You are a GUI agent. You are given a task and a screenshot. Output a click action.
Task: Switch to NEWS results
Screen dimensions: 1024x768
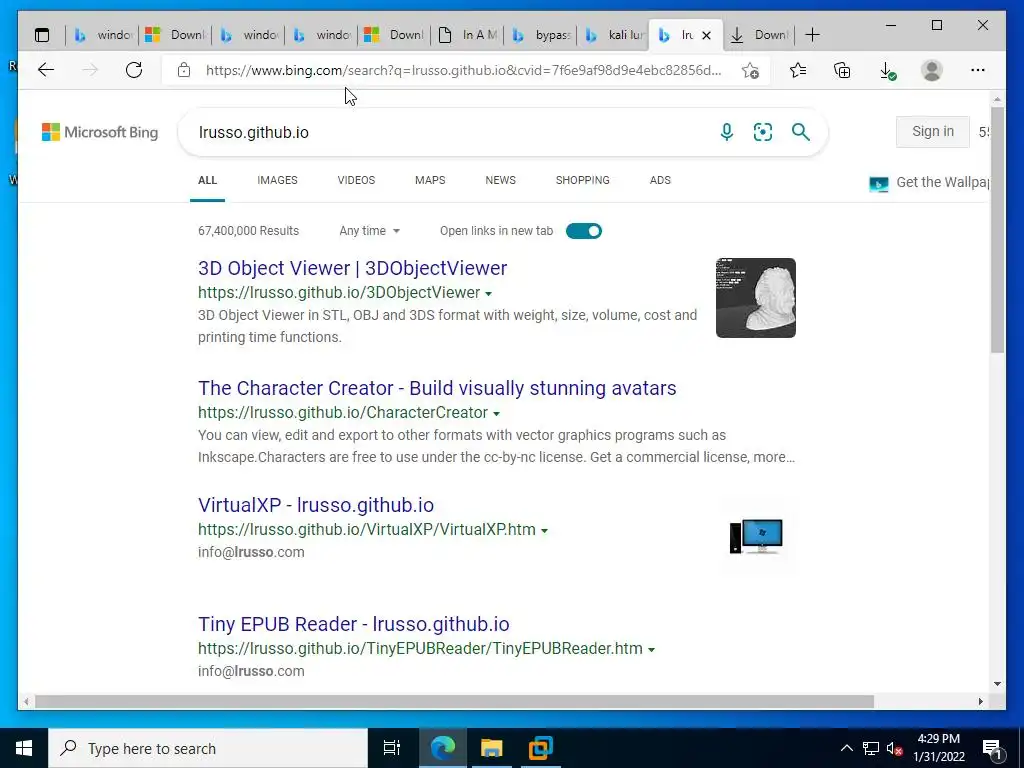pyautogui.click(x=501, y=180)
